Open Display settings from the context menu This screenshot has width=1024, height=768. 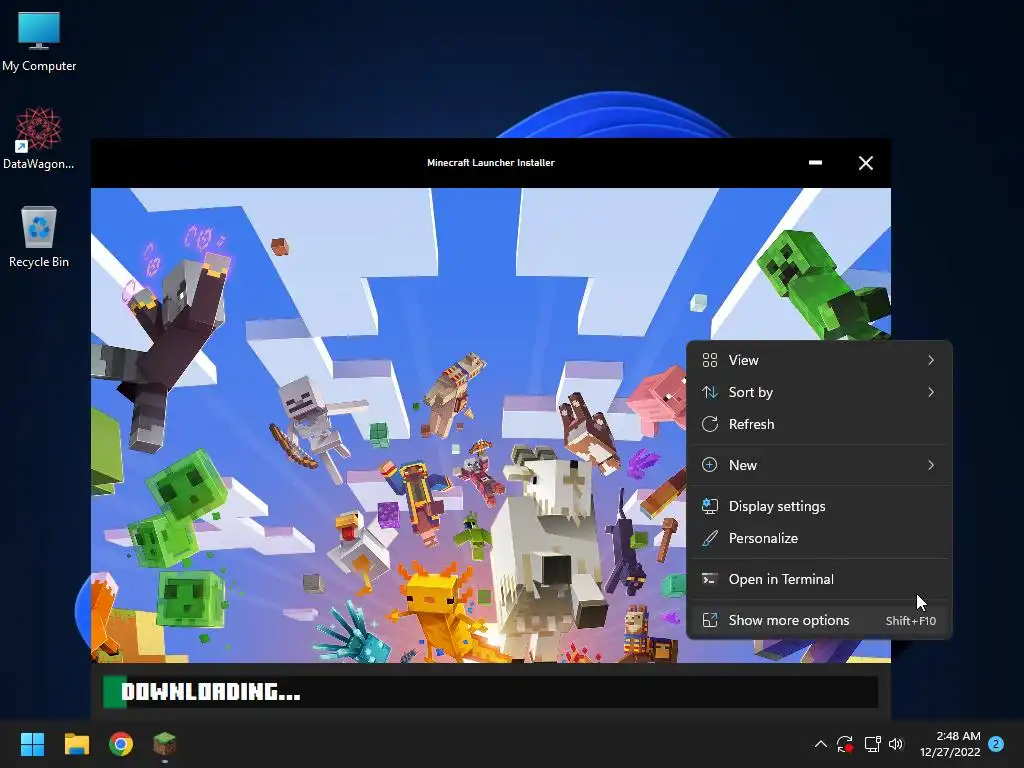(x=820, y=506)
